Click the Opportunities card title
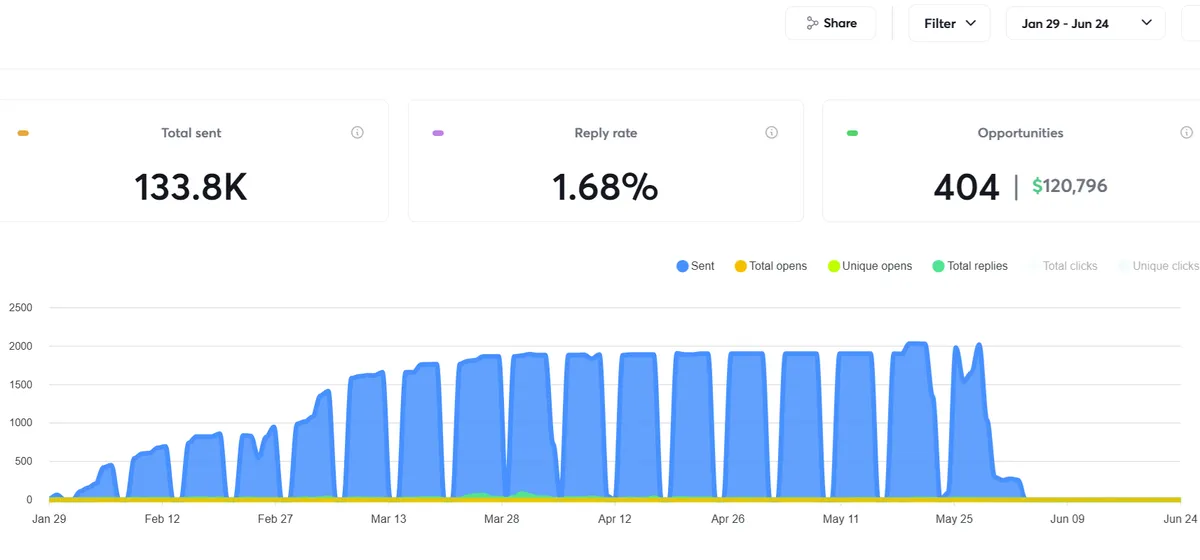Screen dimensions: 1200x560 point(1020,133)
